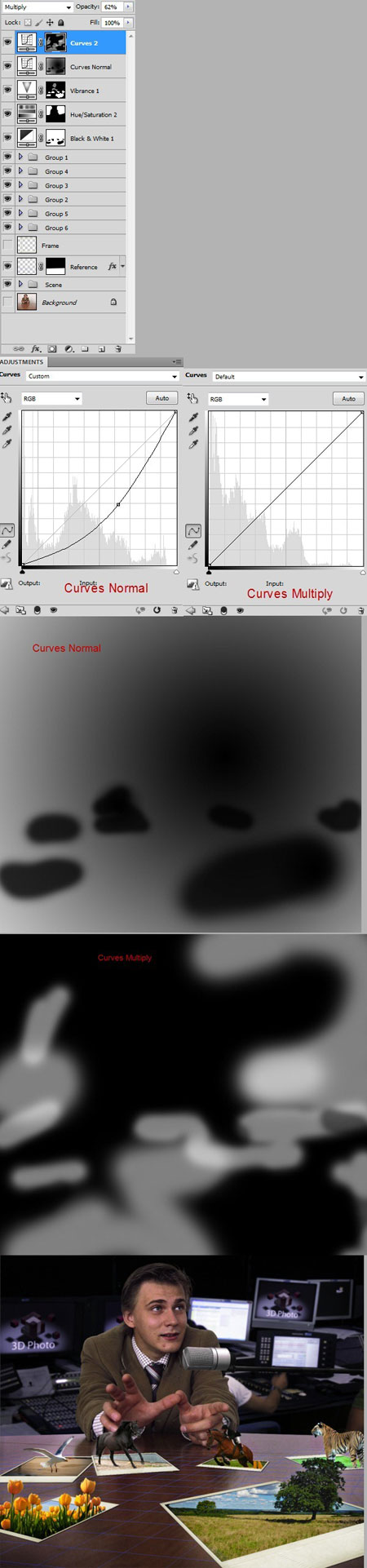Click the Link layers icon in Layers panel footer
Image resolution: width=367 pixels, height=1568 pixels.
point(19,348)
